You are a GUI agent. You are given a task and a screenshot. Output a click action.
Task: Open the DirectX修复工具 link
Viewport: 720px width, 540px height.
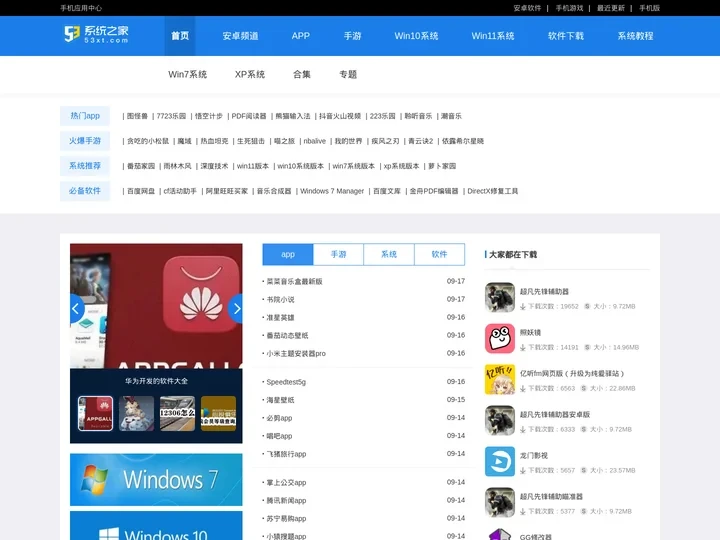coord(493,191)
